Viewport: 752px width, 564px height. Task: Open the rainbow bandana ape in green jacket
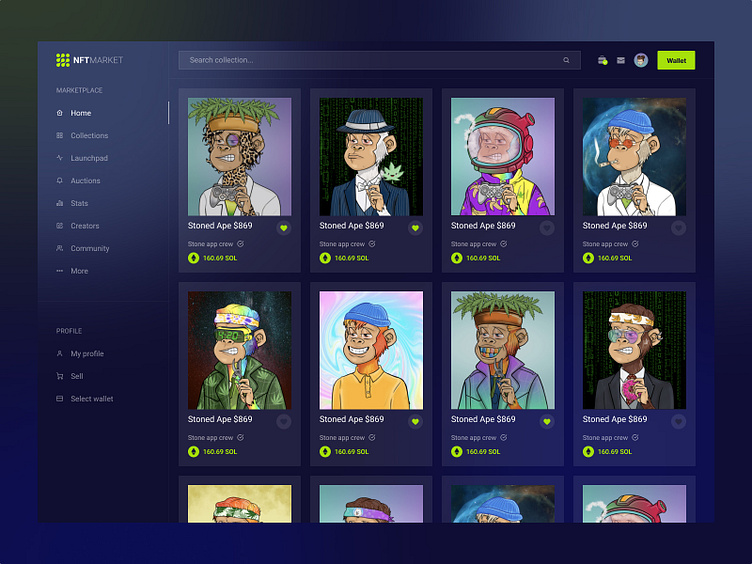click(x=239, y=350)
